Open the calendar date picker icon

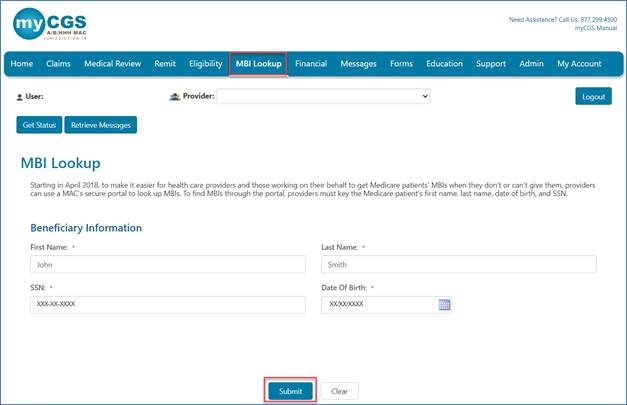click(x=444, y=304)
